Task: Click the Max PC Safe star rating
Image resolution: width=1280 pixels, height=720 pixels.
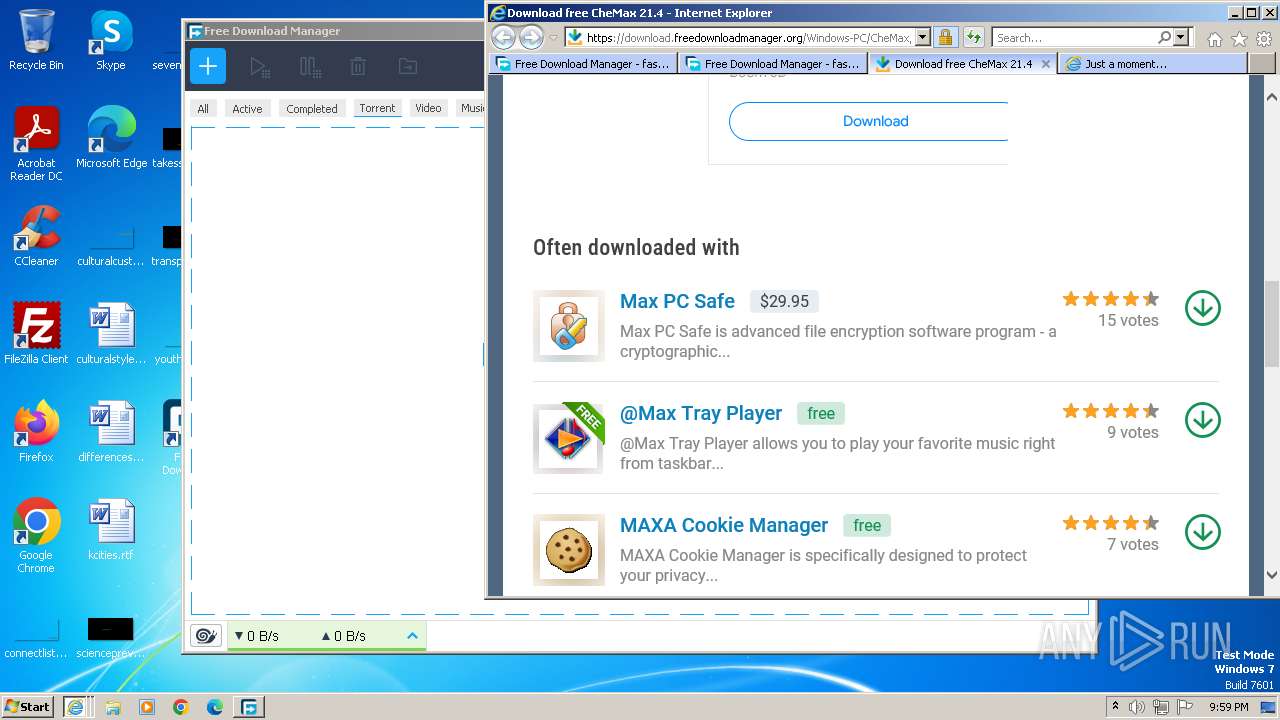Action: pos(1110,298)
